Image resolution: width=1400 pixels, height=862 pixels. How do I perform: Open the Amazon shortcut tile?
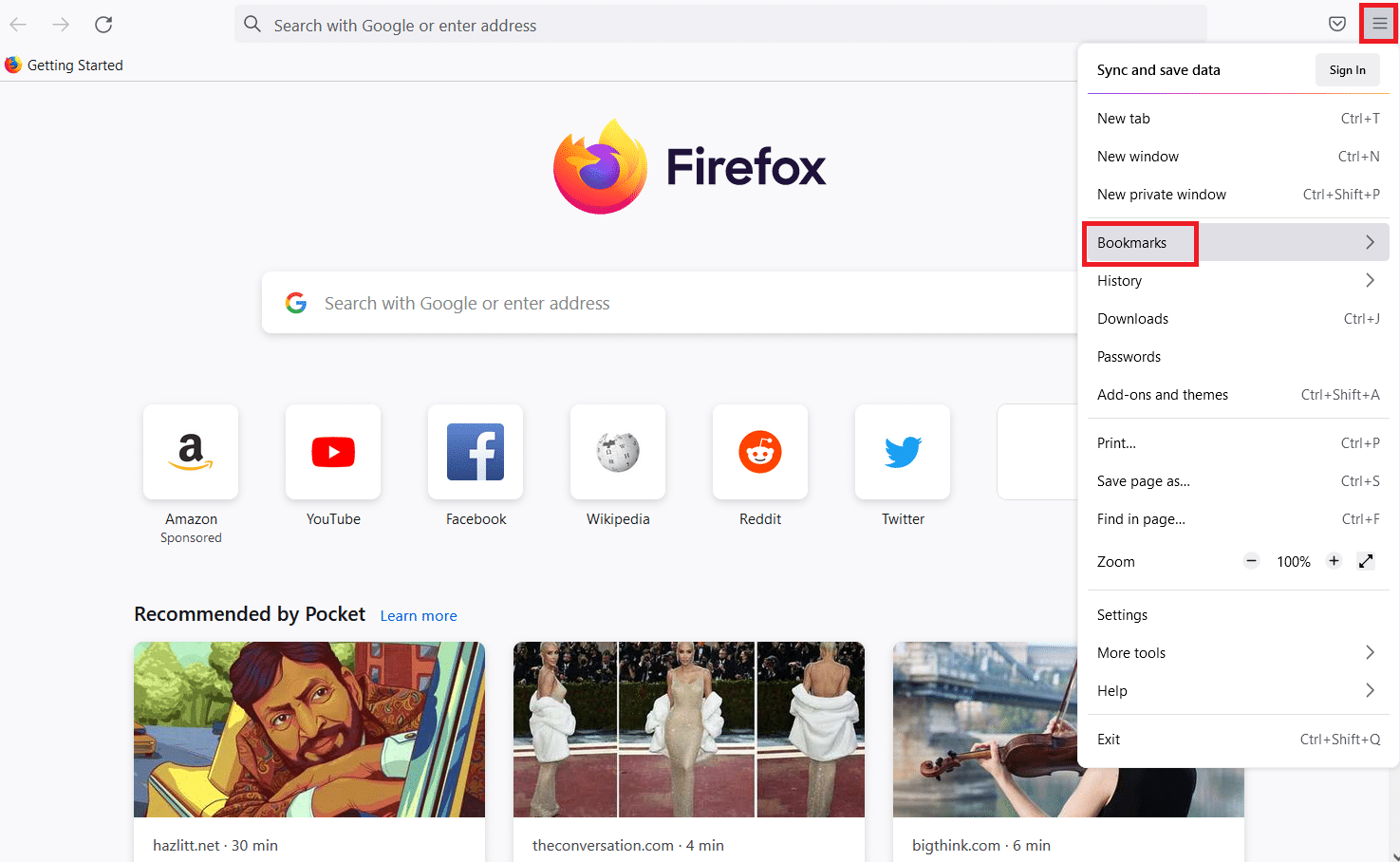[x=191, y=452]
